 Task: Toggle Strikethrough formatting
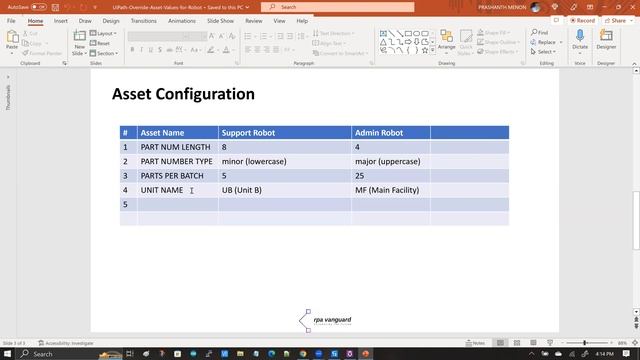[x=169, y=50]
